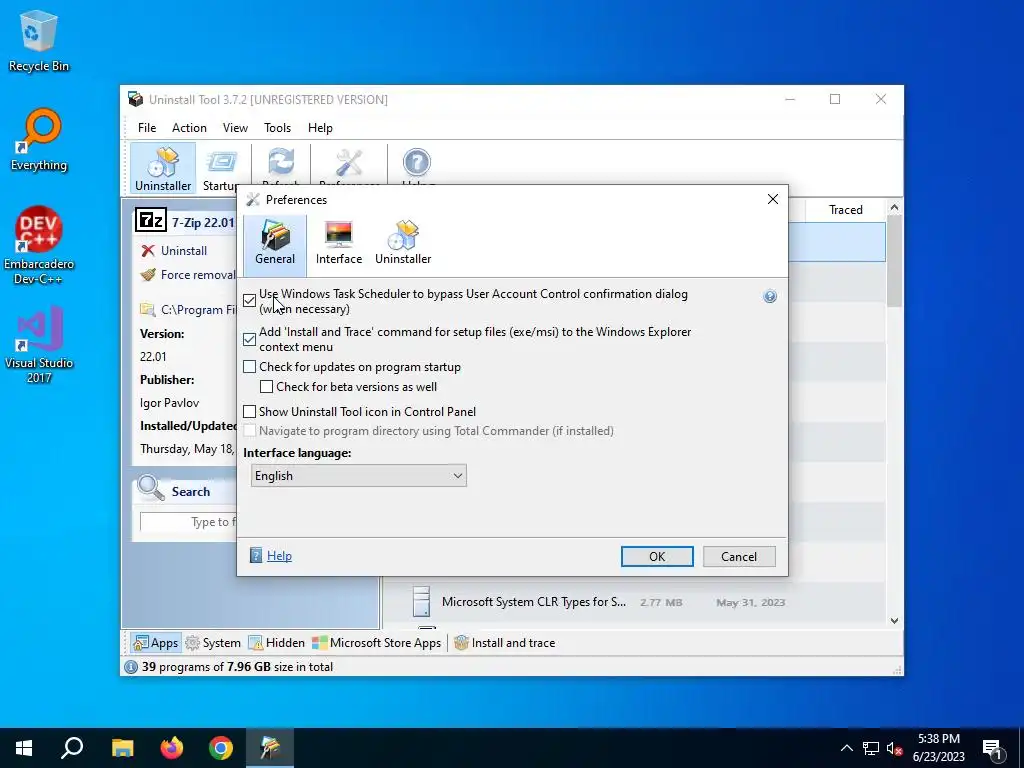
Task: Enable Show Uninstall Tool icon in Control Panel
Action: (249, 411)
